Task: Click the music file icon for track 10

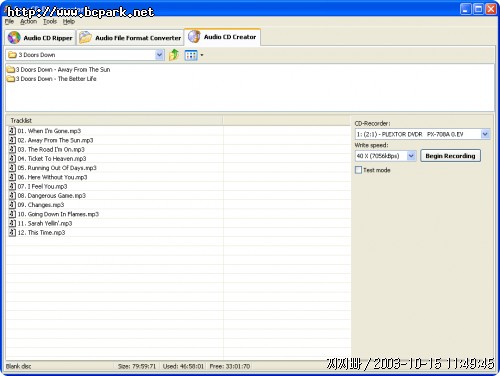Action: [x=12, y=214]
